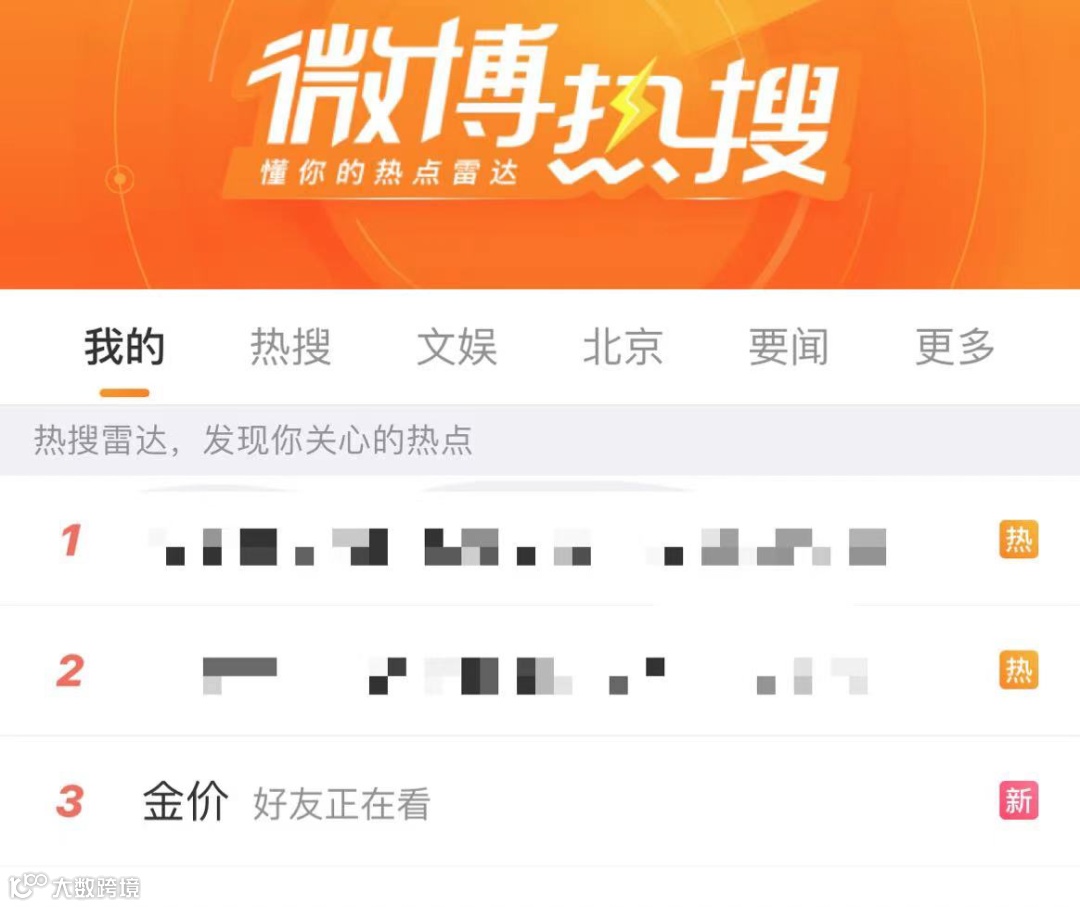
Task: Tap the 热 badge on rank 1
Action: pos(1019,539)
